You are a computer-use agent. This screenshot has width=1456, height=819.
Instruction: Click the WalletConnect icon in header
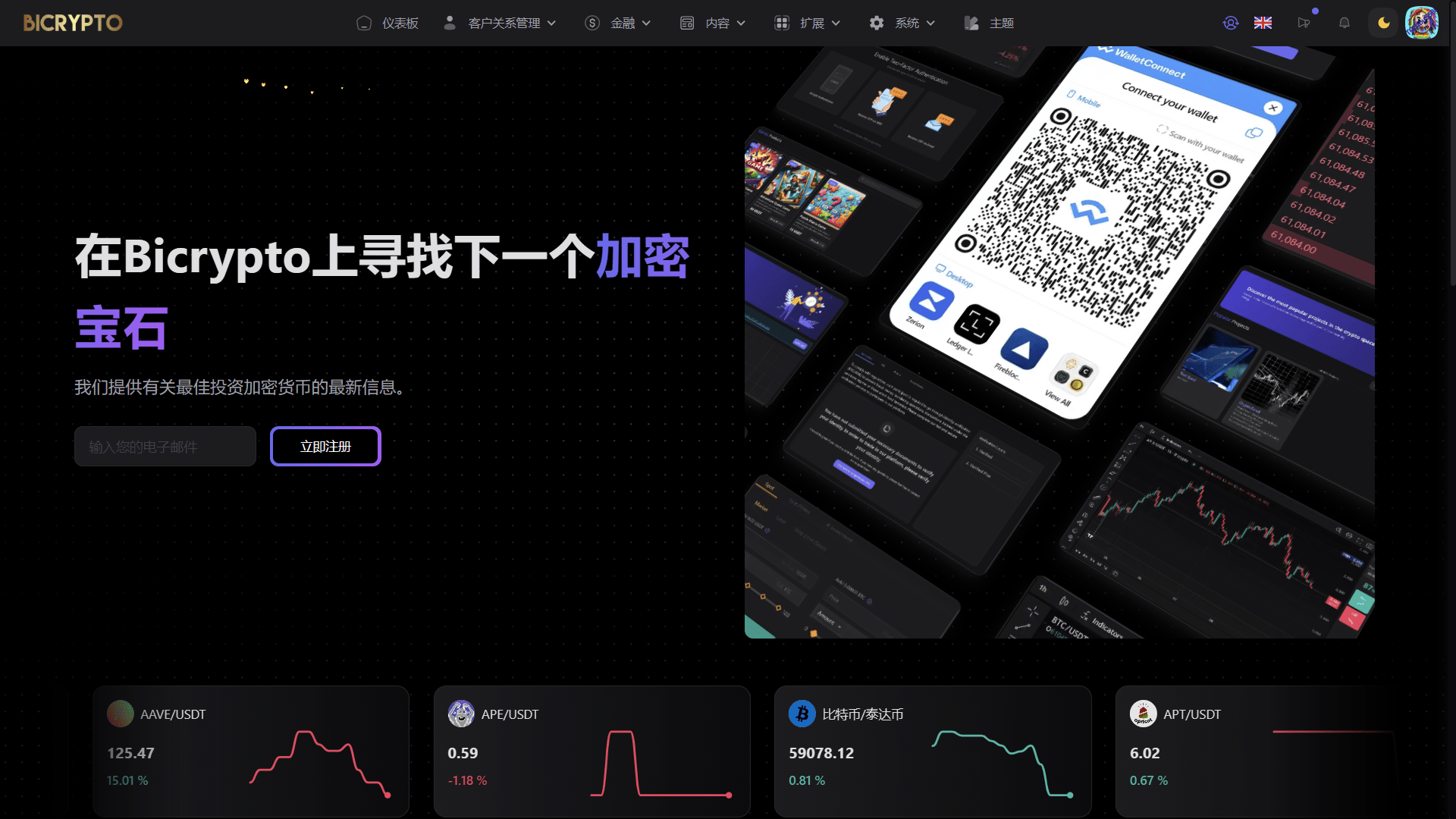tap(1230, 22)
